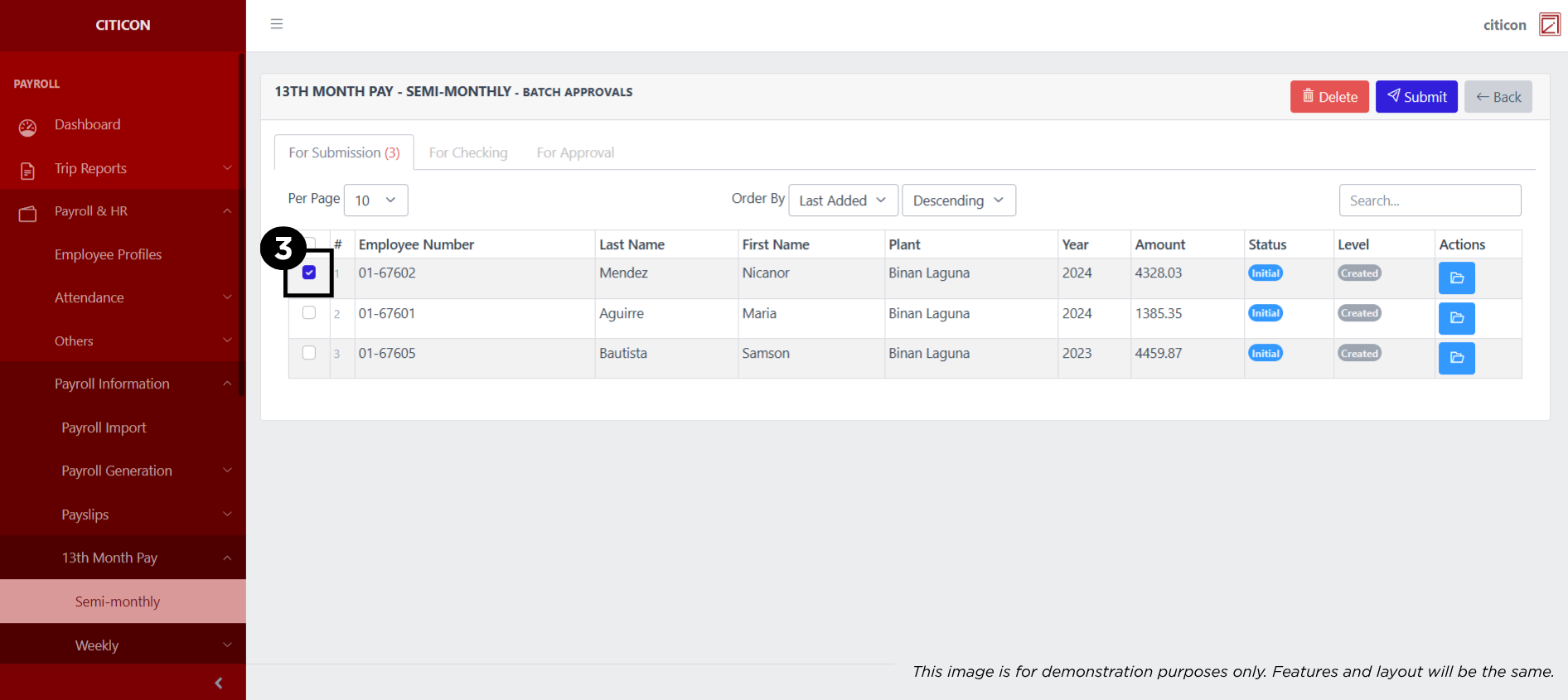Check the Aguirre row checkbox
The width and height of the screenshot is (1568, 700).
pos(309,313)
